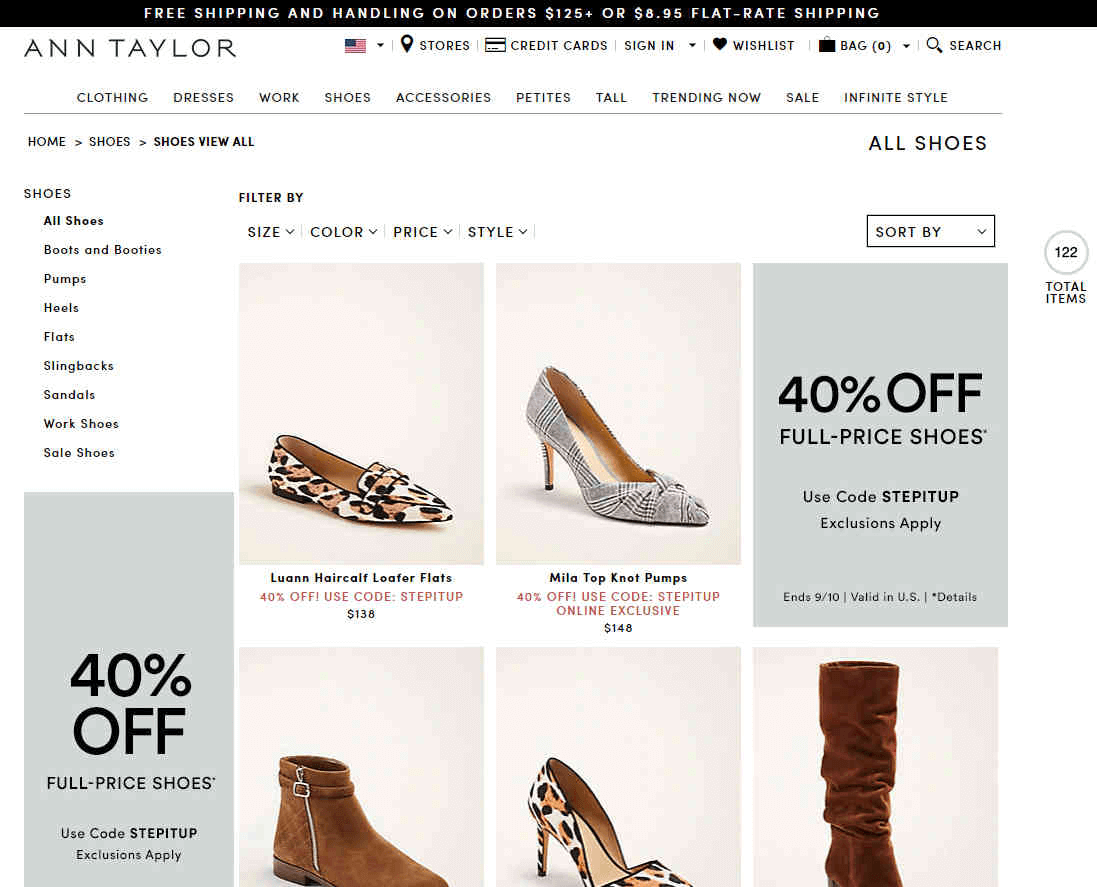
Task: Select Flats category in sidebar
Action: (59, 336)
